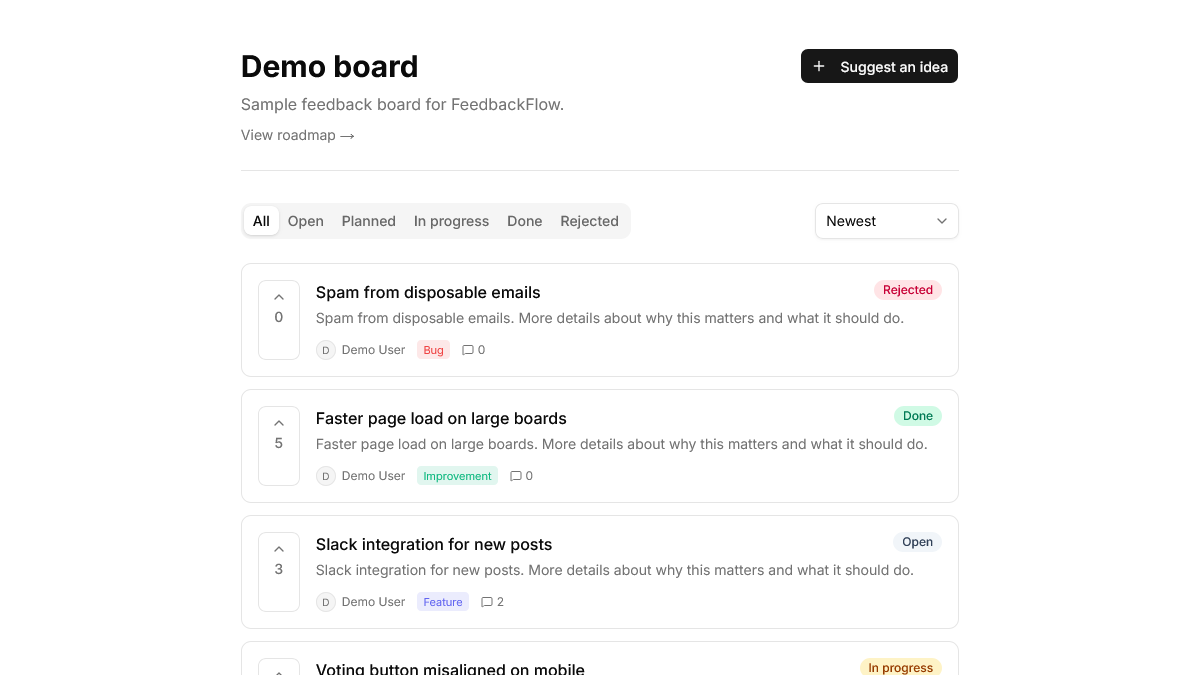Click Demo User avatar on Slack integration post
The image size is (1200, 675).
pos(326,602)
